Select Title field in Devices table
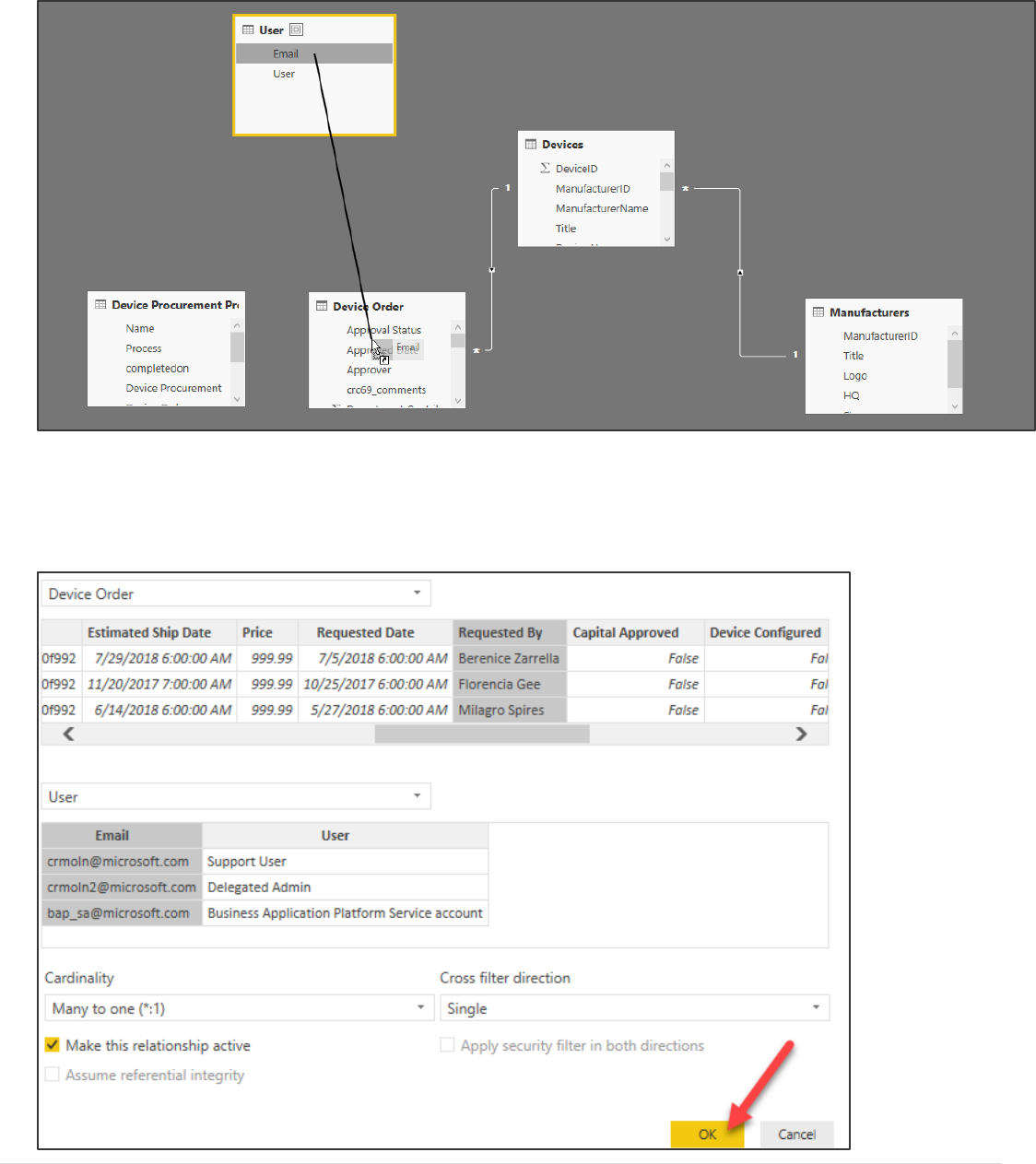The image size is (1036, 1164). point(566,229)
